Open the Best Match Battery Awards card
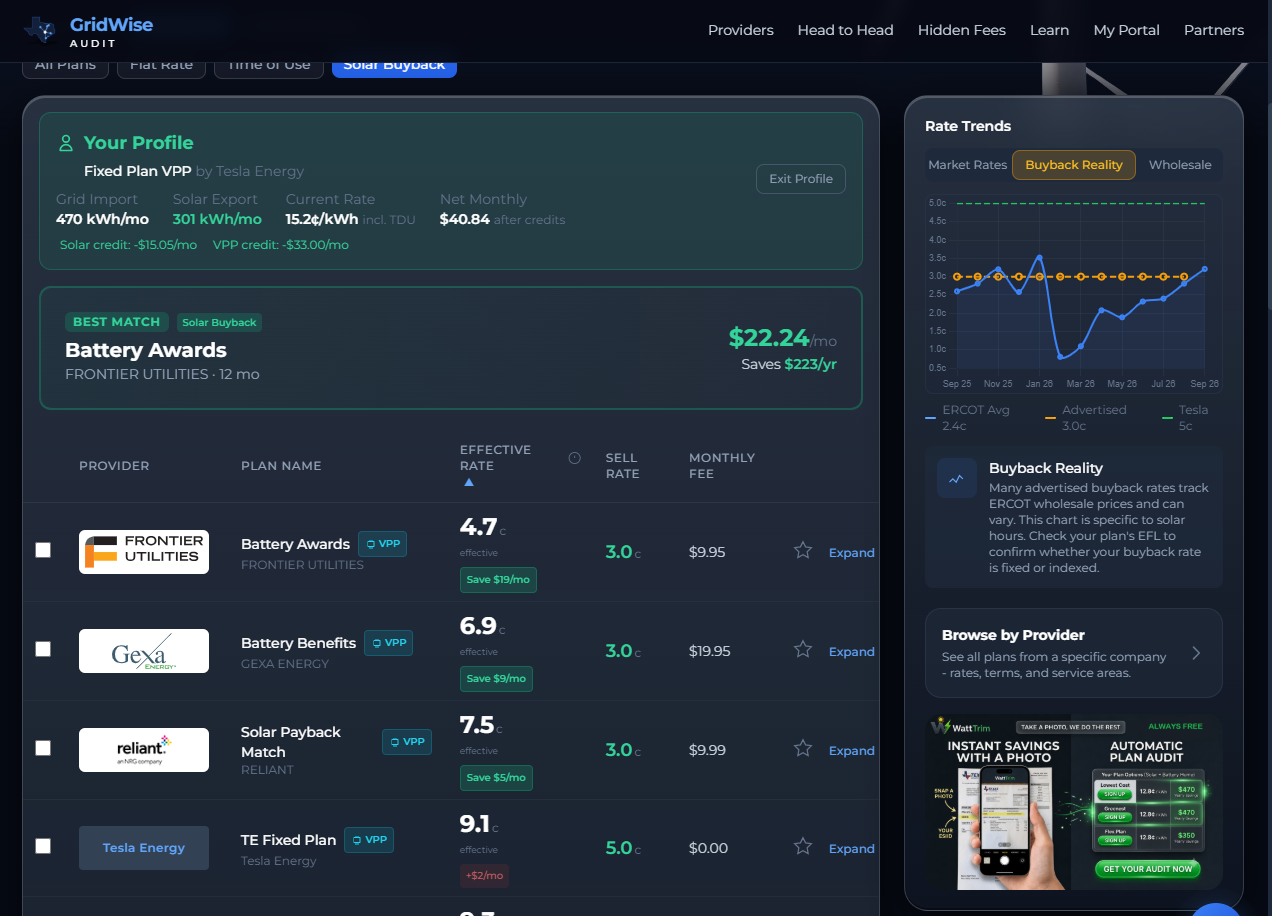1272x916 pixels. click(x=451, y=348)
